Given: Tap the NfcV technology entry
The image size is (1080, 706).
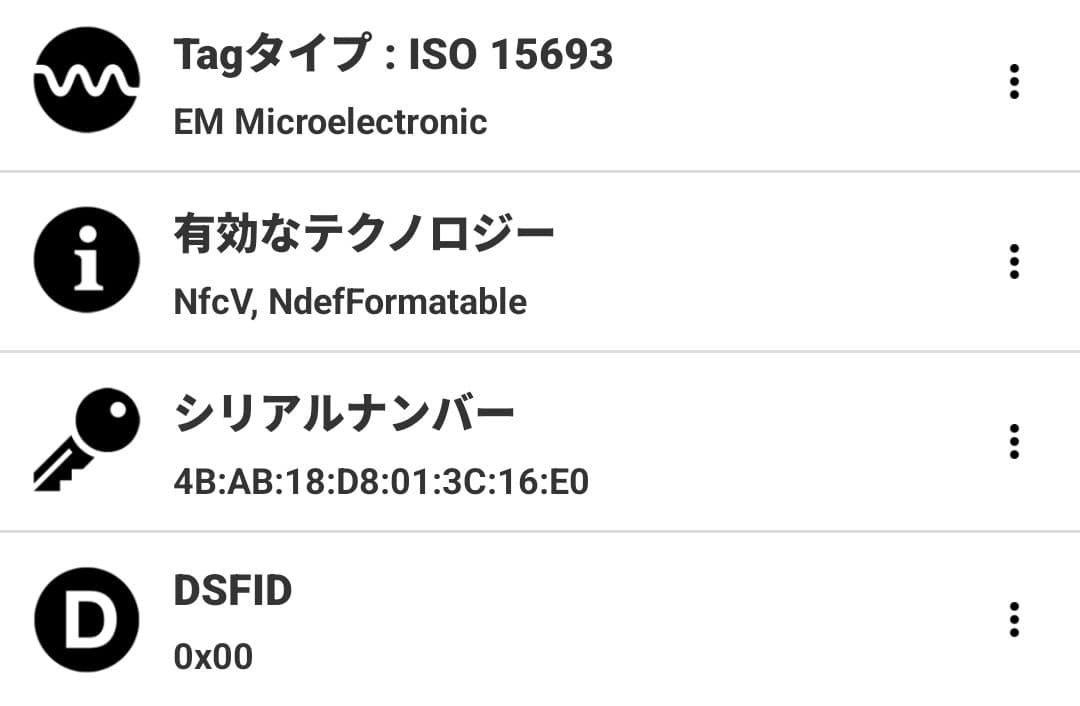Looking at the screenshot, I should (x=216, y=301).
